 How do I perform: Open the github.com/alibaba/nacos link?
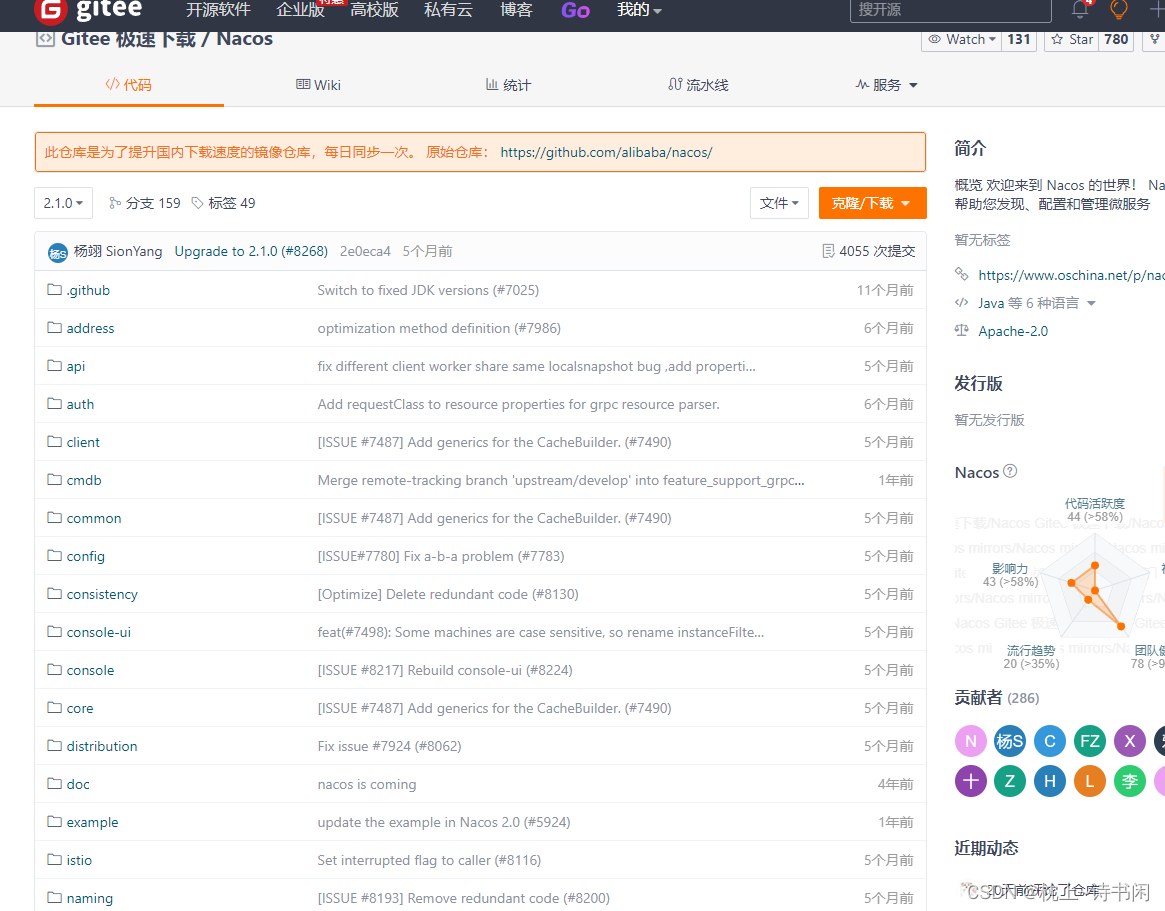606,152
